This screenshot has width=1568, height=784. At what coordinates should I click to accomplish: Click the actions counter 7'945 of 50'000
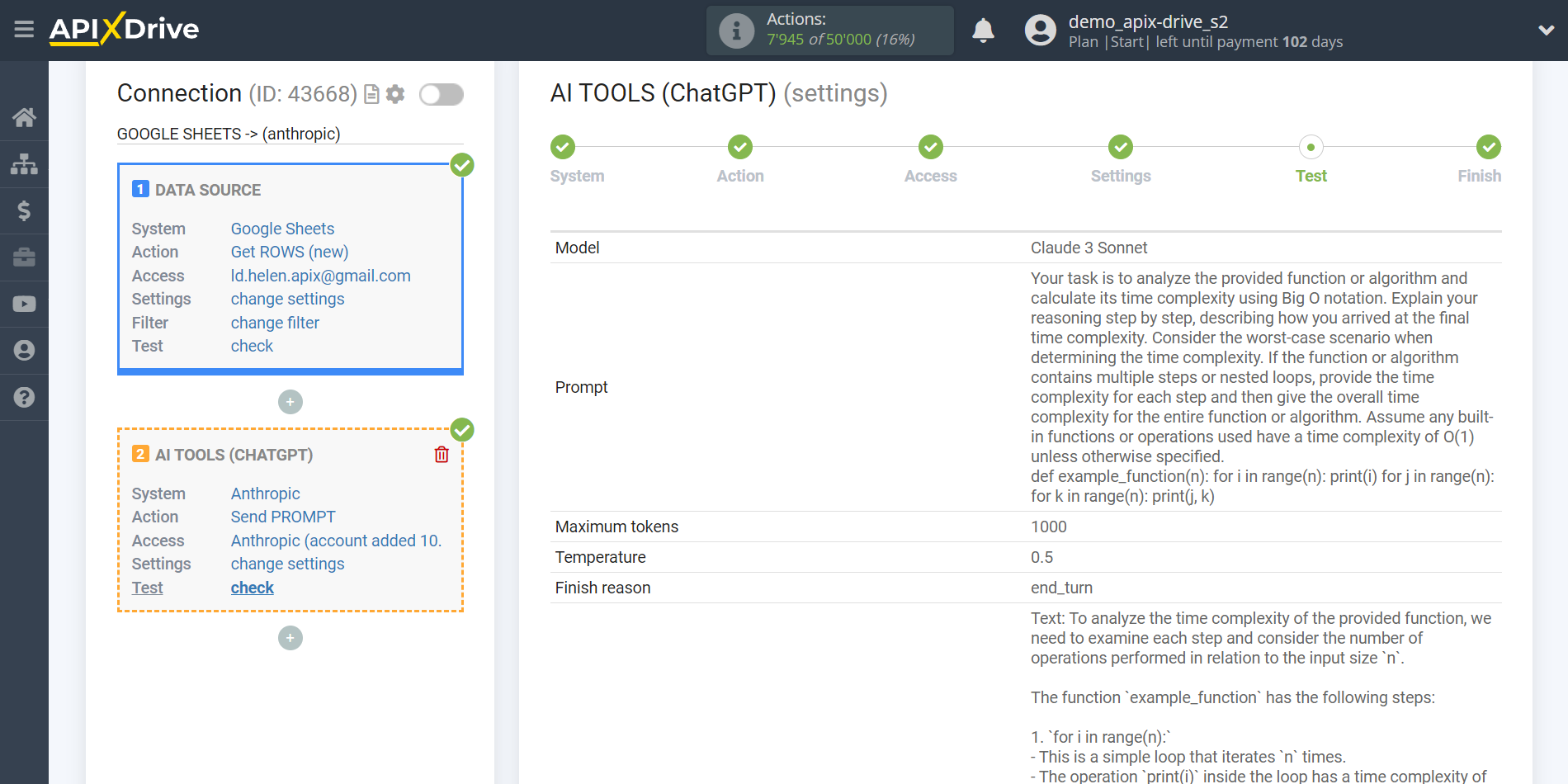tap(840, 39)
